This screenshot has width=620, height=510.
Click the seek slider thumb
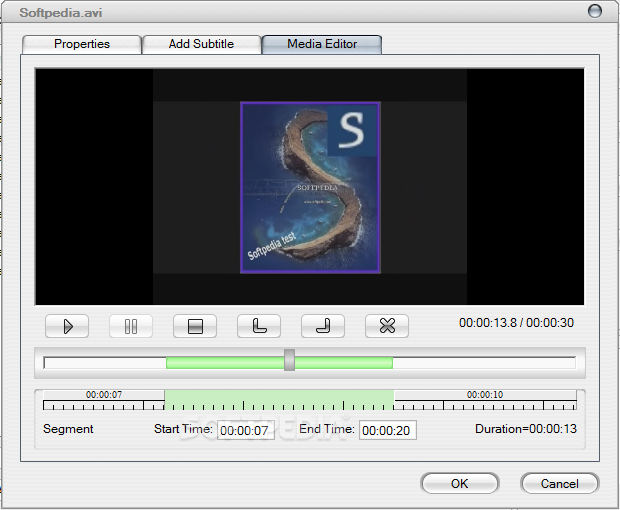(x=289, y=360)
